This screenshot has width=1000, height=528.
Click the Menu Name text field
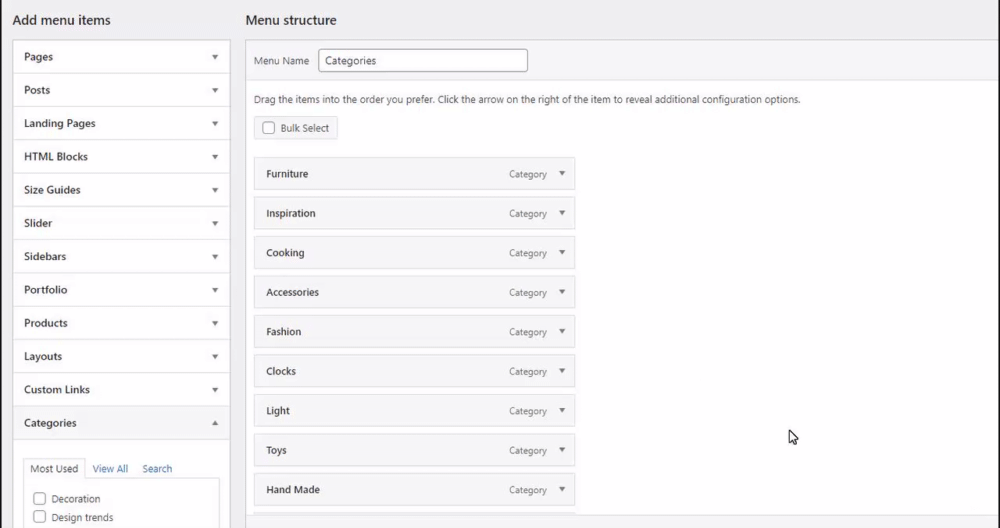[x=422, y=61]
